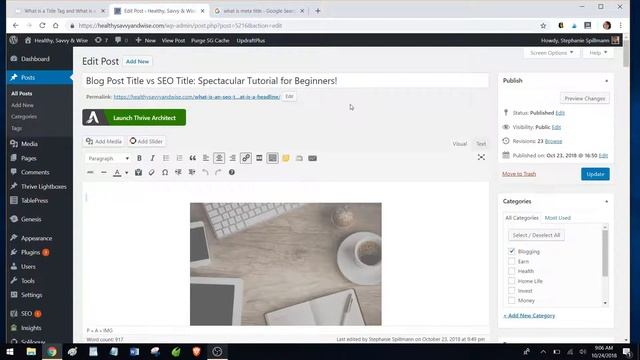Viewport: 640px width, 360px height.
Task: Open special character omega icon
Action: point(165,172)
